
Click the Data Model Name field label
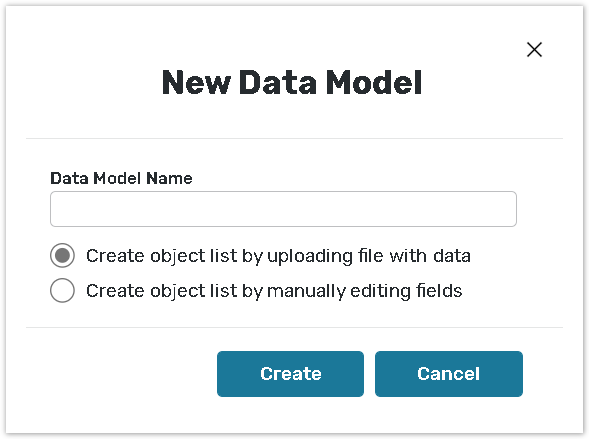pos(121,178)
